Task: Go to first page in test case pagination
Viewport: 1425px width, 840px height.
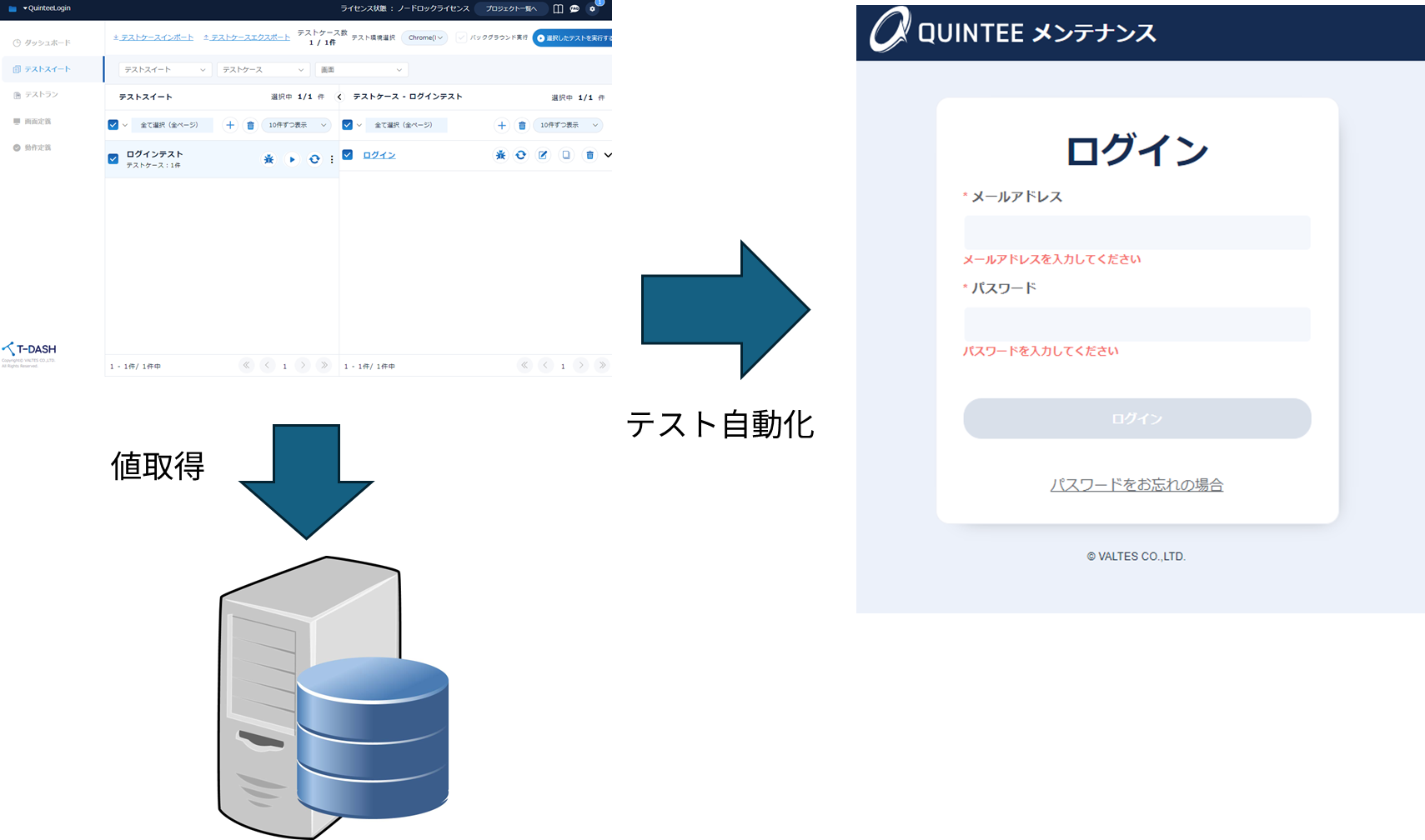Action: [x=524, y=365]
